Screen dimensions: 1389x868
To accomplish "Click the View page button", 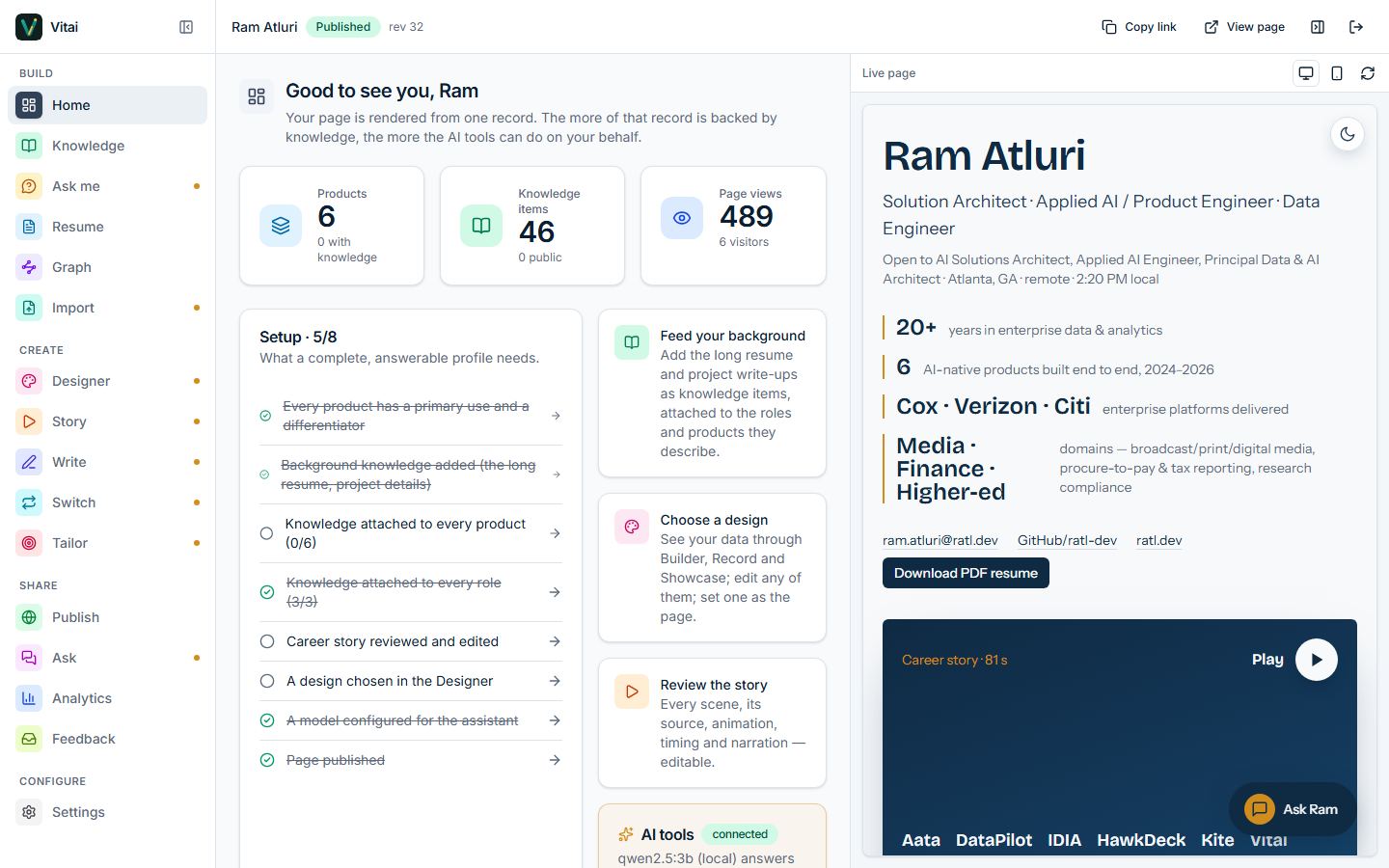I will tap(1244, 27).
